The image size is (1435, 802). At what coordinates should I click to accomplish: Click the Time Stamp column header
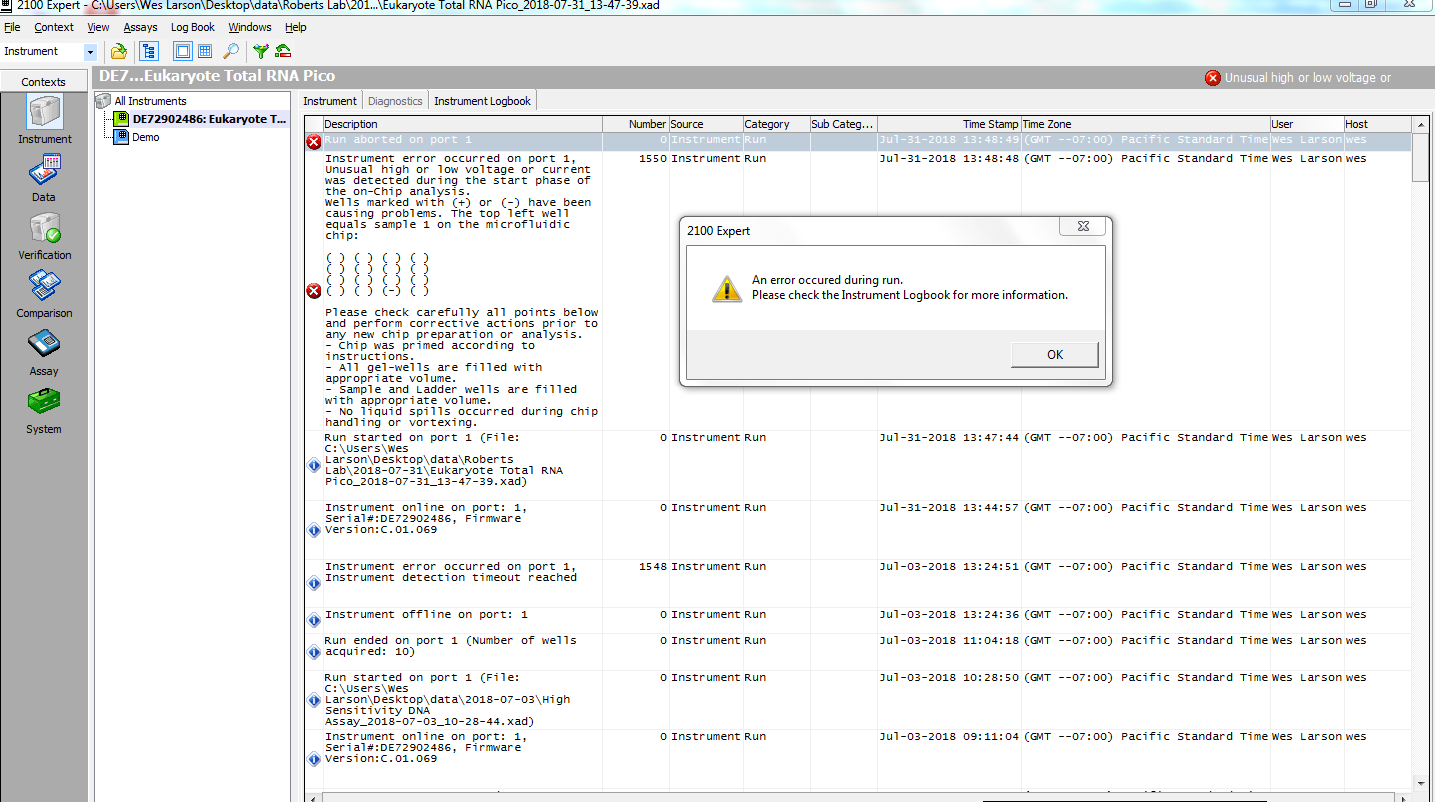click(x=949, y=124)
